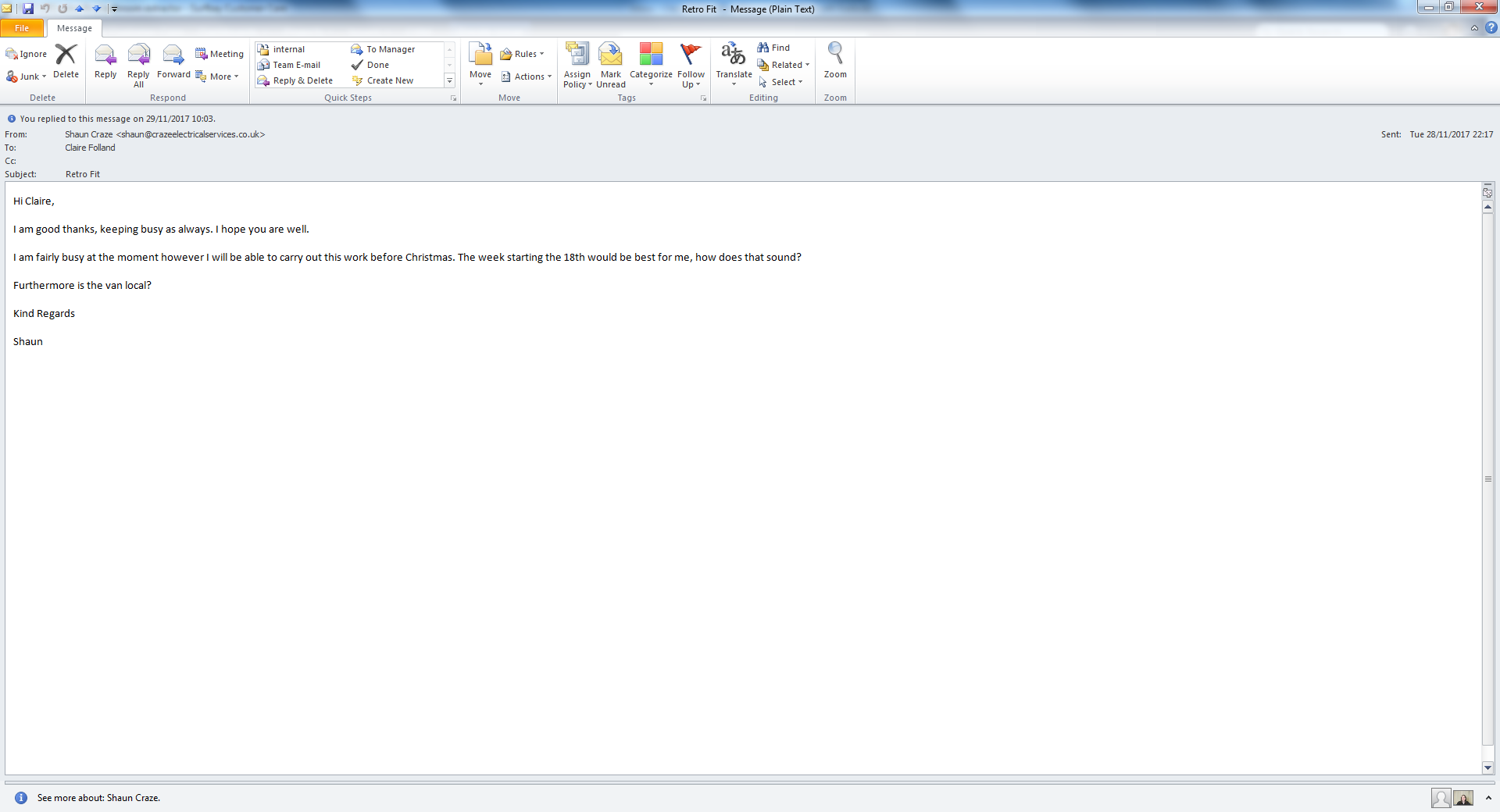Screen dimensions: 1500x812
Task: Click the People Pane info icon
Action: (21, 798)
